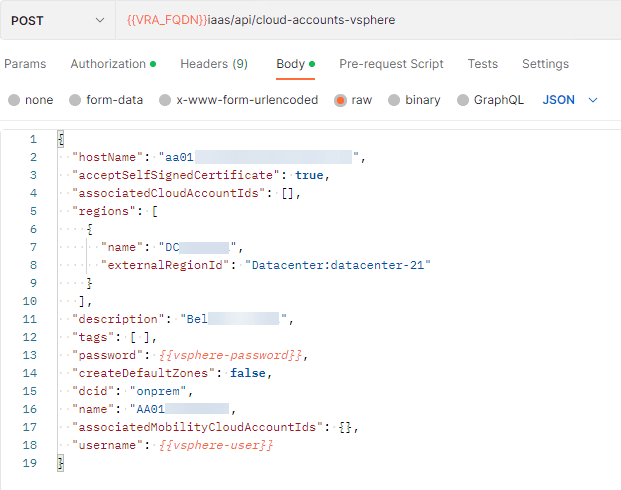Switch to the Tests tab
This screenshot has height=490, width=621.
coord(483,64)
